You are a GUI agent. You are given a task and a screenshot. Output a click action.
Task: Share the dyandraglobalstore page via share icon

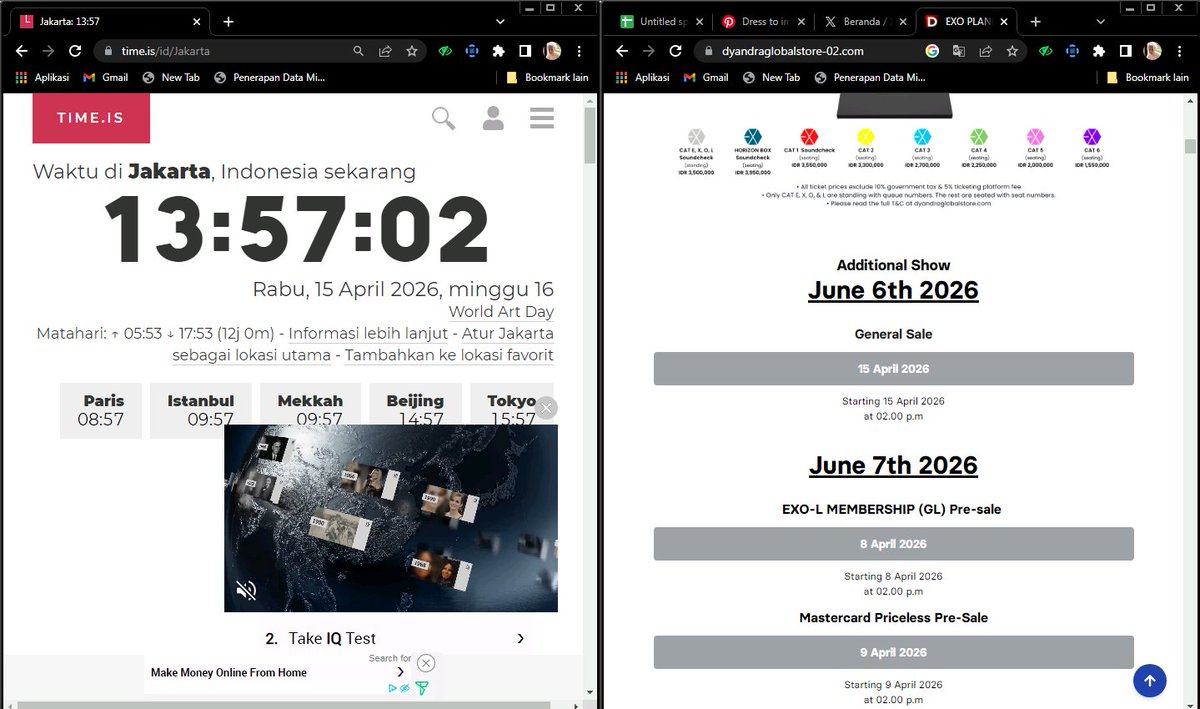[x=985, y=50]
